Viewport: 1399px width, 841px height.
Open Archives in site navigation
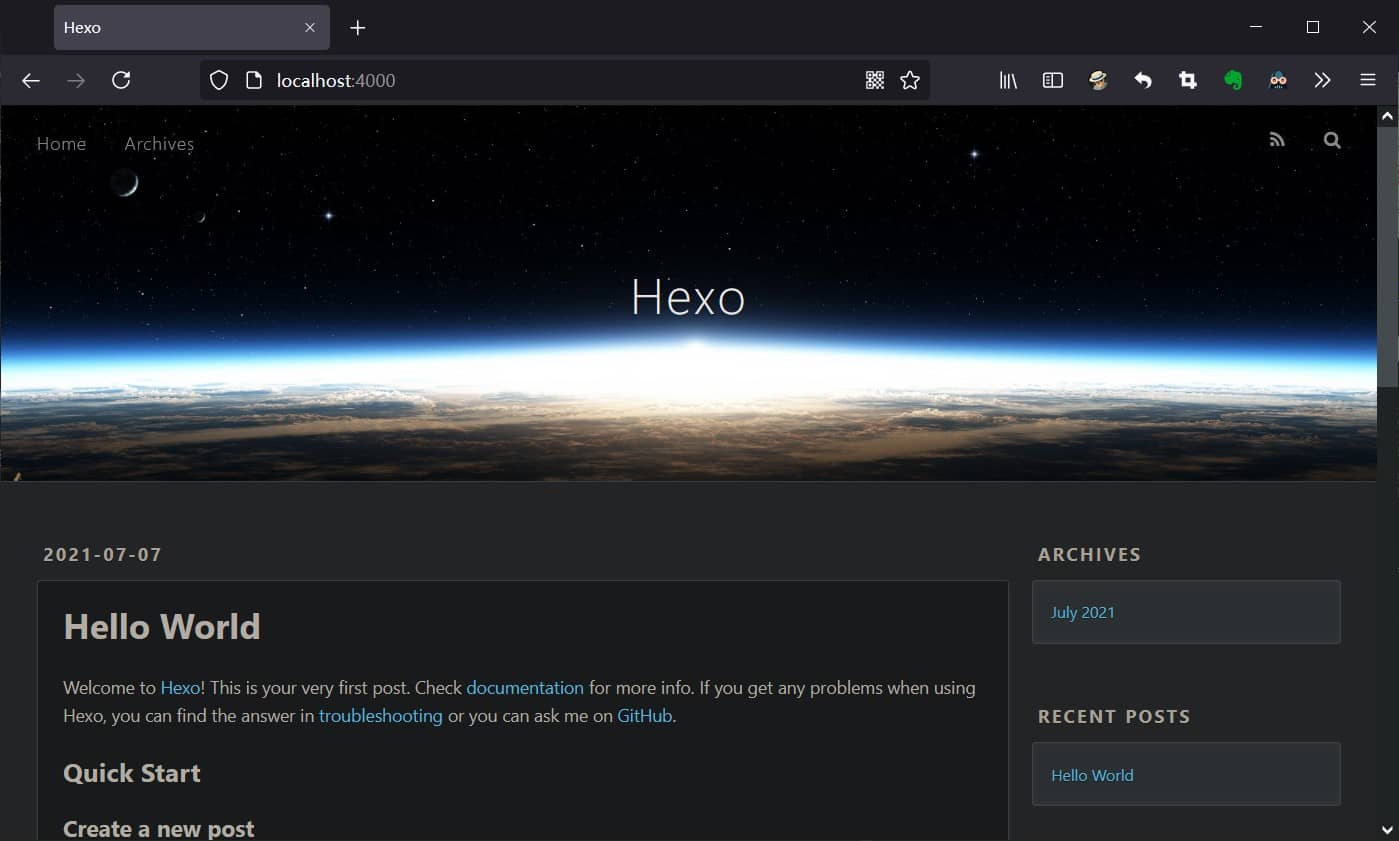[x=159, y=144]
